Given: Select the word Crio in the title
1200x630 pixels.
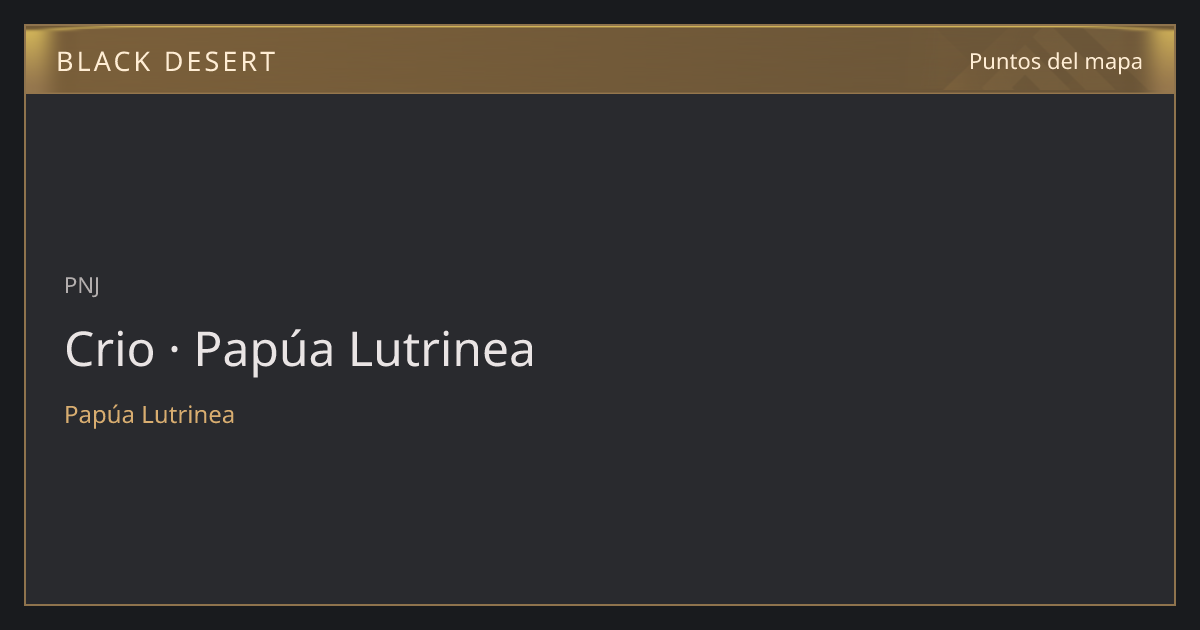Looking at the screenshot, I should (x=110, y=349).
